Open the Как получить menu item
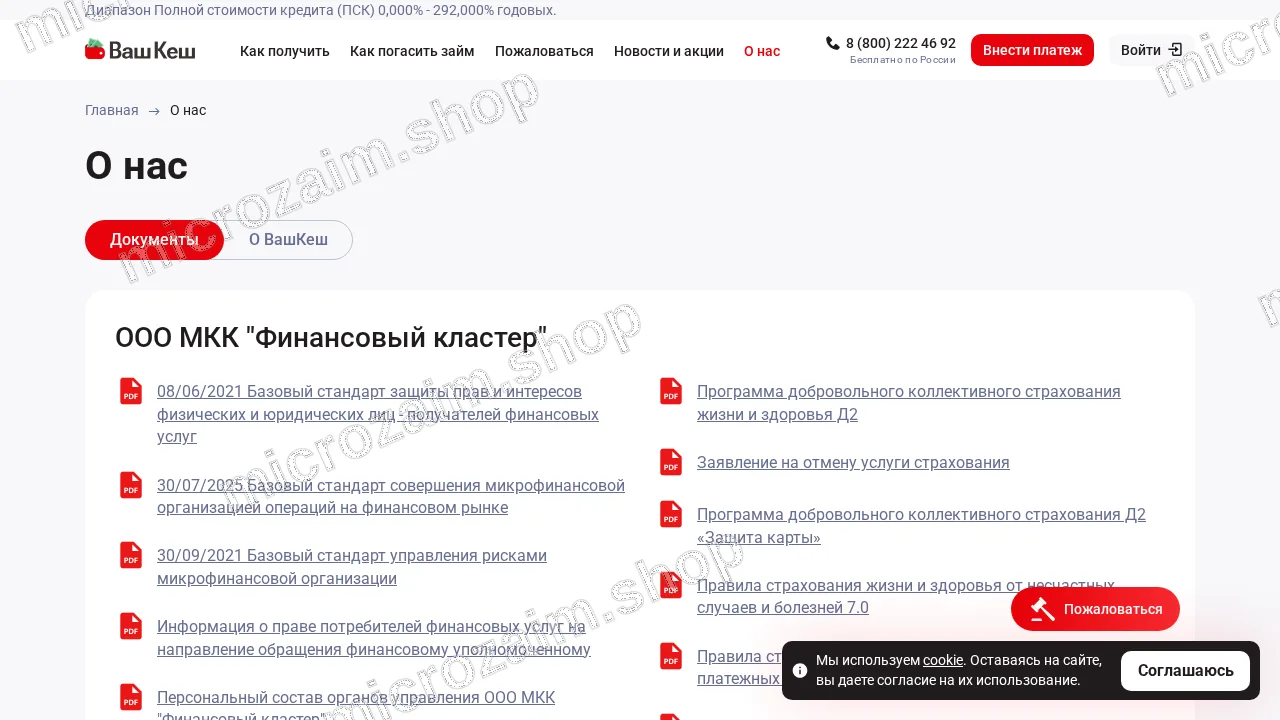Screen dimensions: 1280x720 click(x=285, y=51)
